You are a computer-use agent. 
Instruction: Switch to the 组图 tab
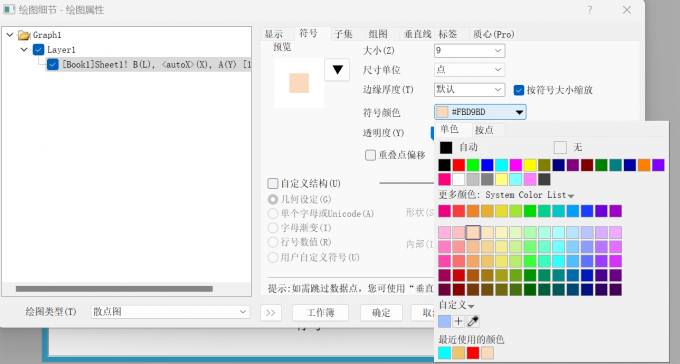click(378, 34)
